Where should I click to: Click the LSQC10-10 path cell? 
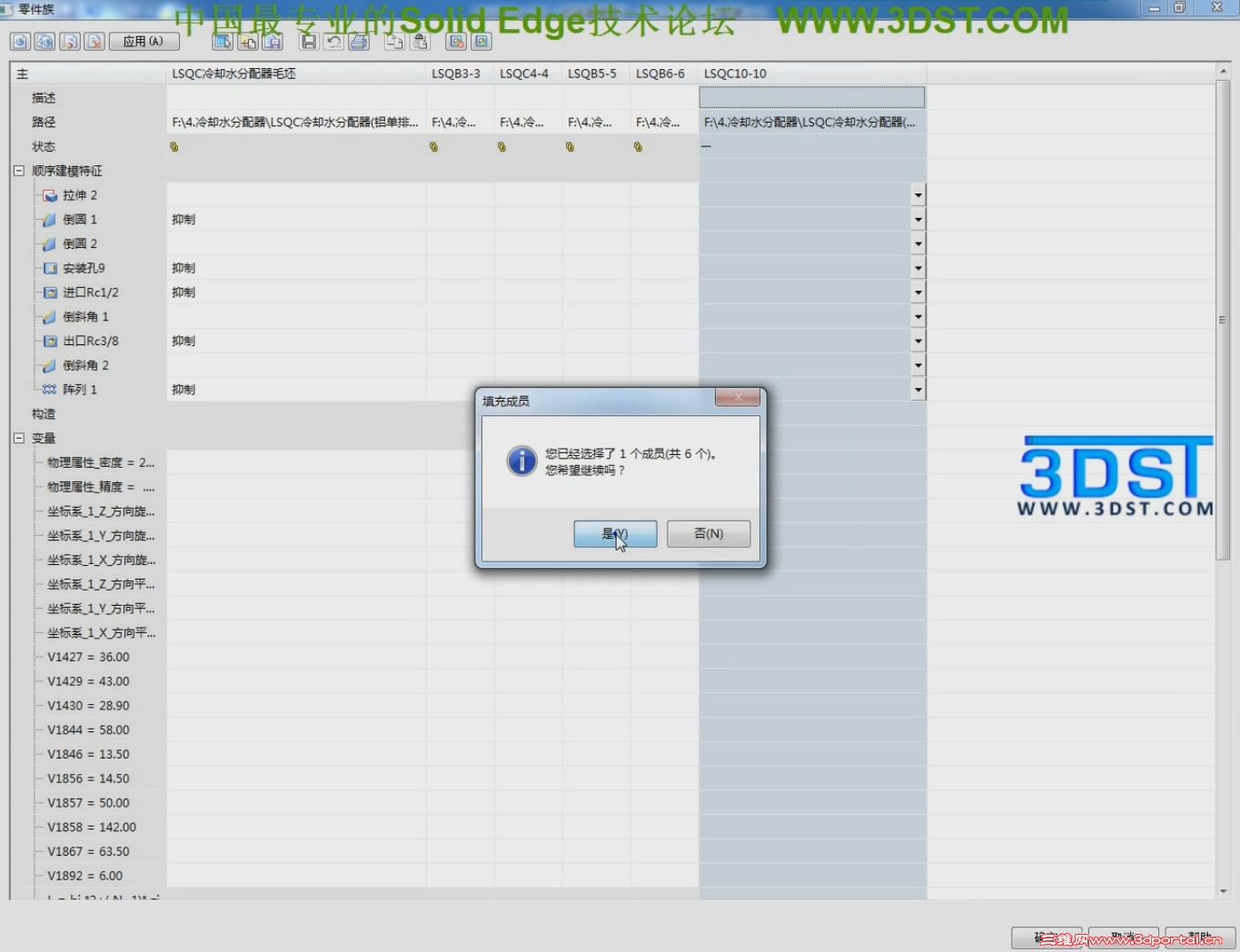[x=812, y=122]
